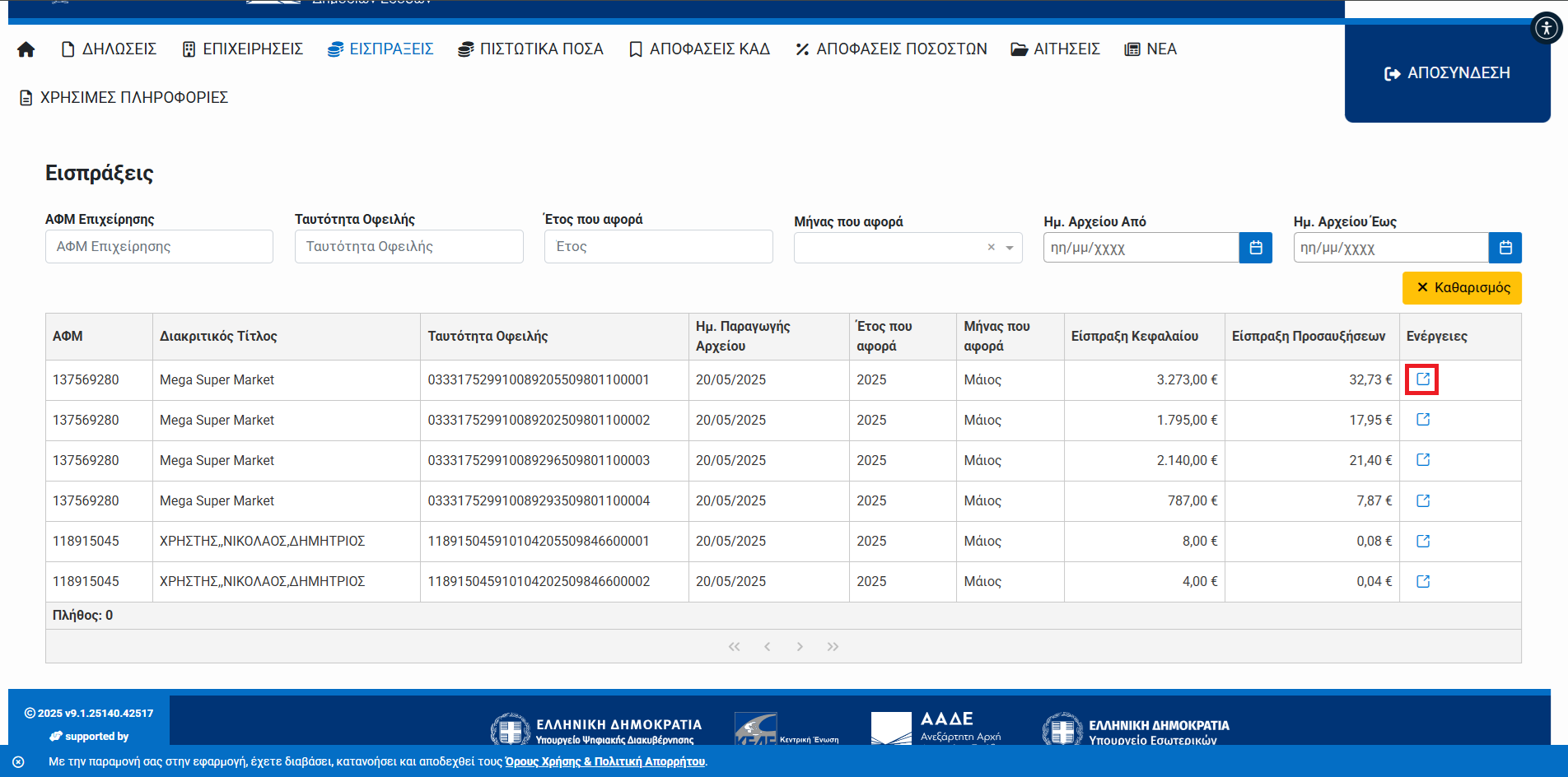Go to previous page of results
1568x777 pixels.
click(767, 647)
